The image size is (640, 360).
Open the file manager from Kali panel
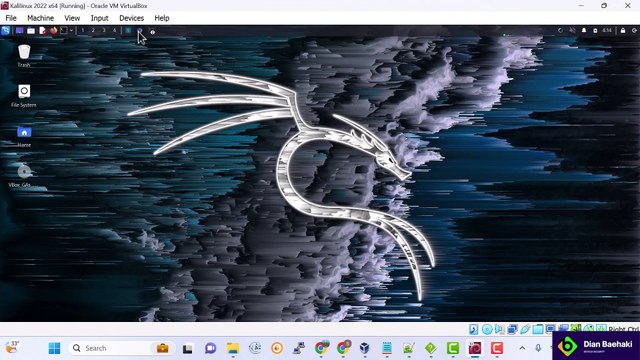pos(31,31)
